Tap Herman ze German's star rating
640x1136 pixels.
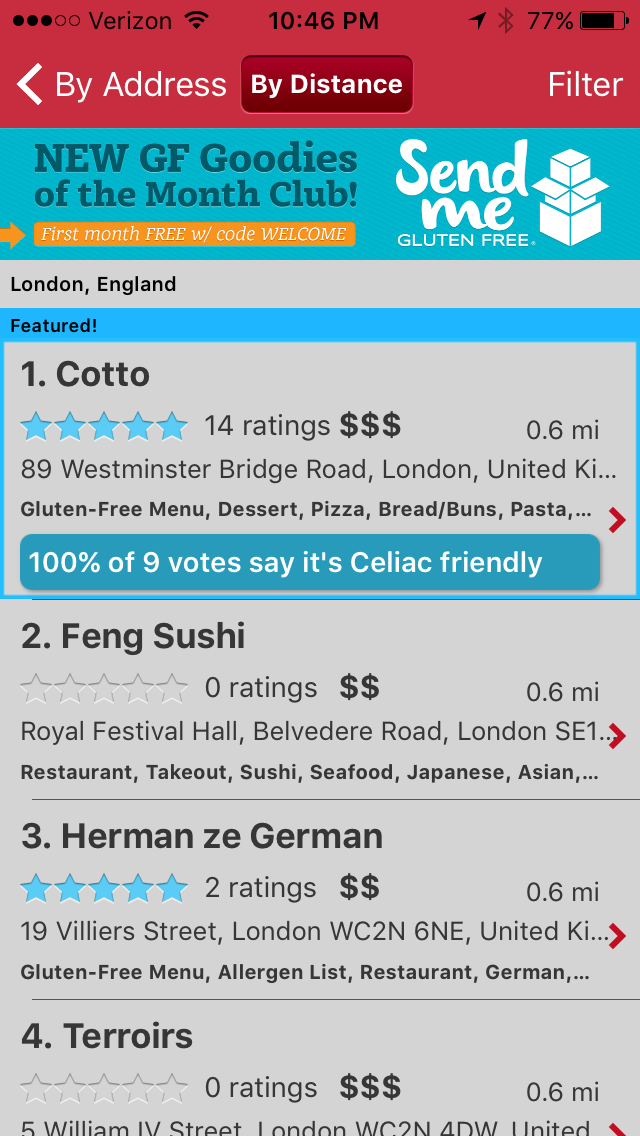click(x=104, y=888)
